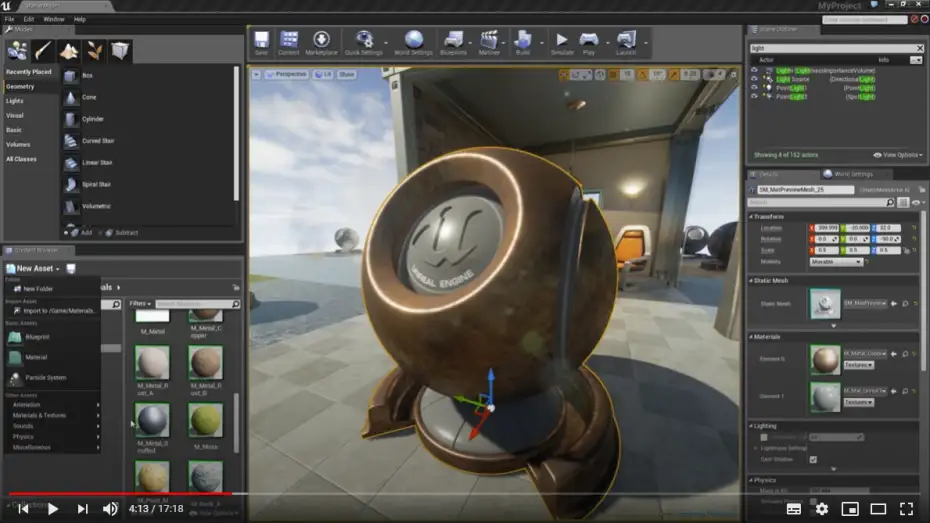Select the Volumes placement category
The width and height of the screenshot is (930, 523).
pyautogui.click(x=18, y=145)
